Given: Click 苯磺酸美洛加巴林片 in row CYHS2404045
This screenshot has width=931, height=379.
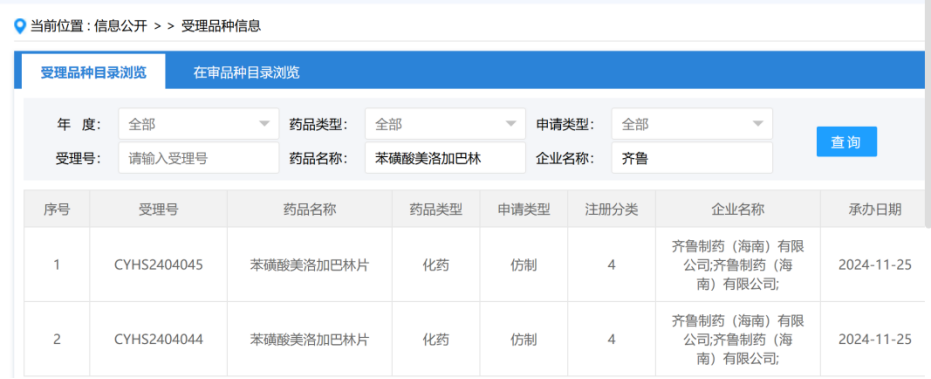Looking at the screenshot, I should 309,265.
